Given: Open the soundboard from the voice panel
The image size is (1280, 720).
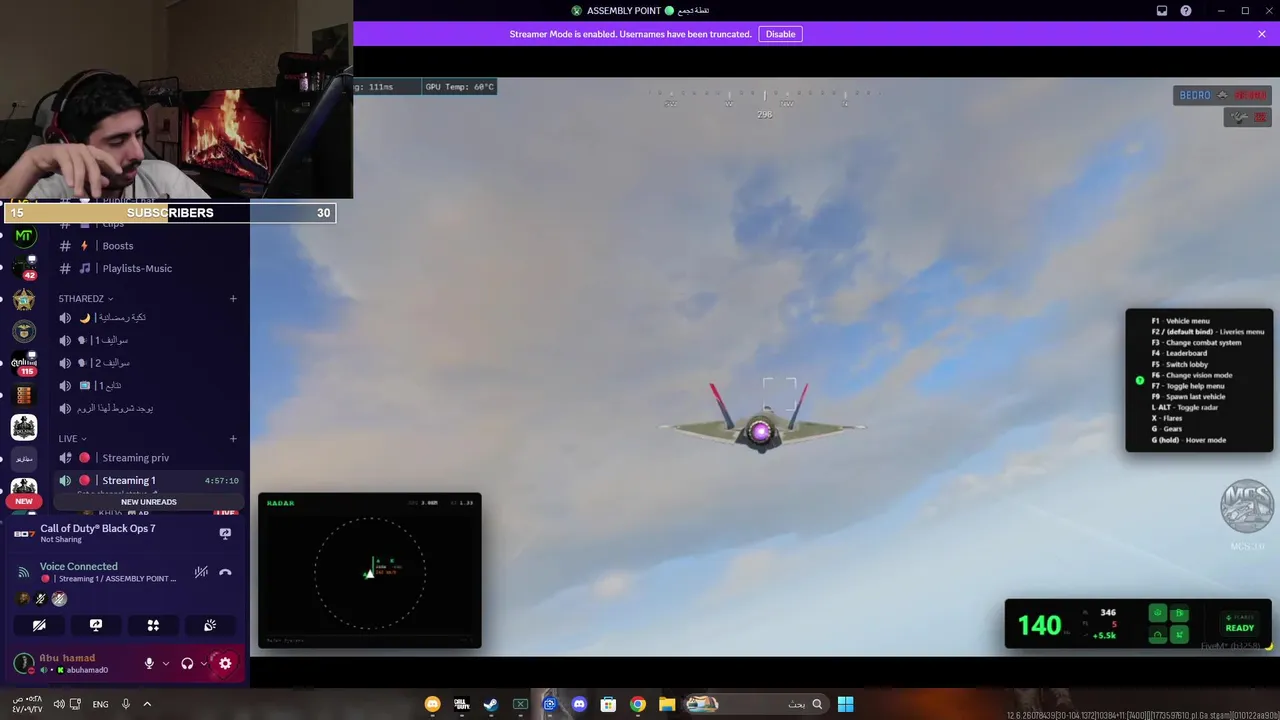Looking at the screenshot, I should point(210,625).
